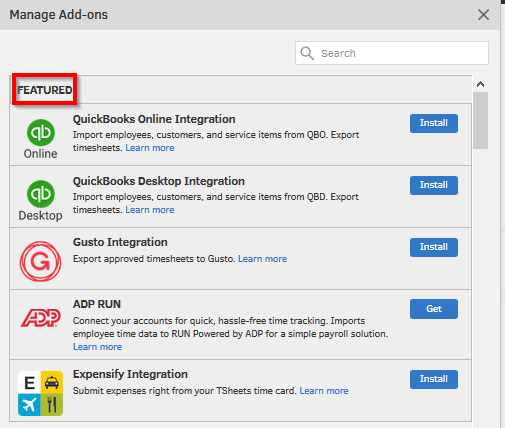This screenshot has height=428, width=505.
Task: Click the Expensify logo icon
Action: pyautogui.click(x=40, y=393)
